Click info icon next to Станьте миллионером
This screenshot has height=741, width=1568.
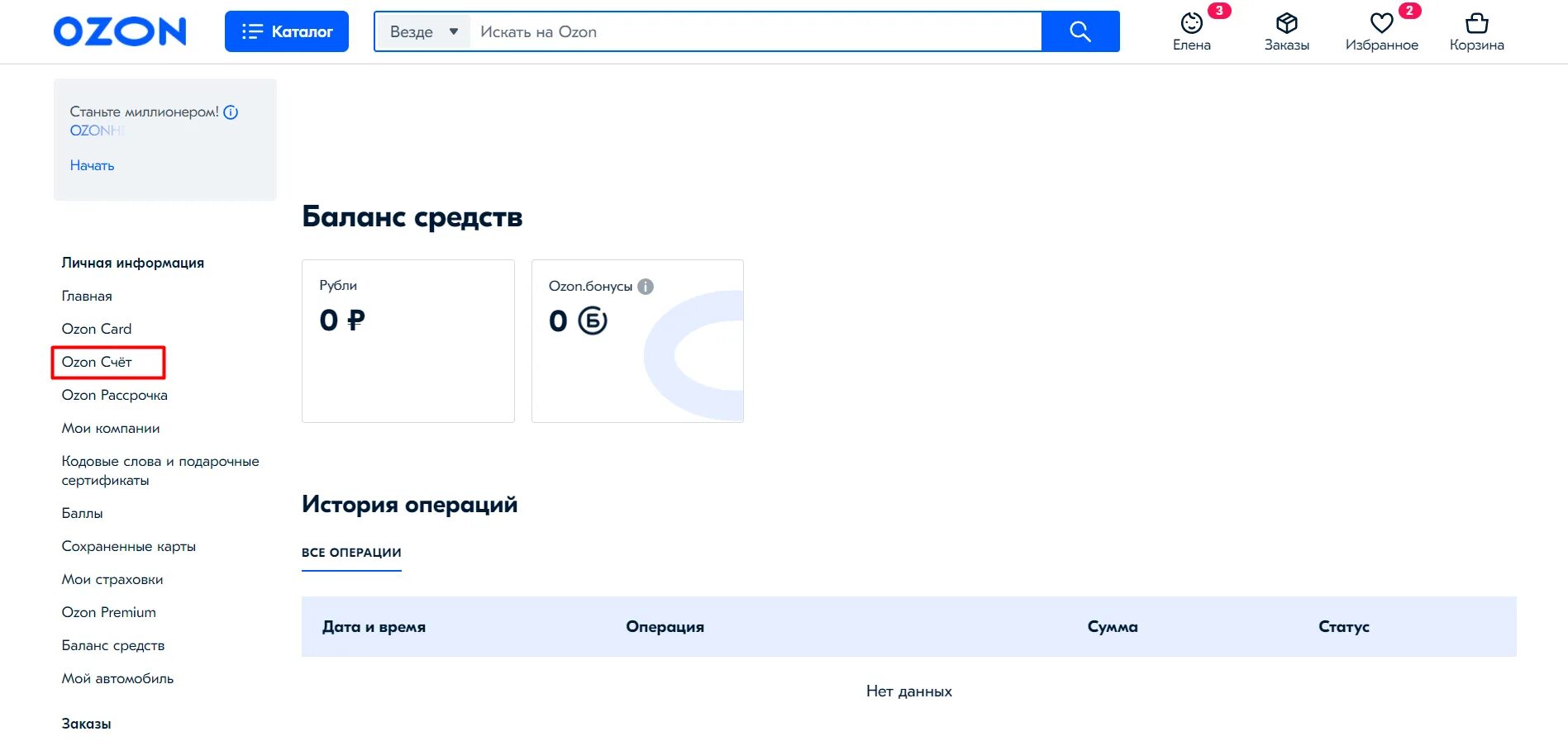[231, 112]
